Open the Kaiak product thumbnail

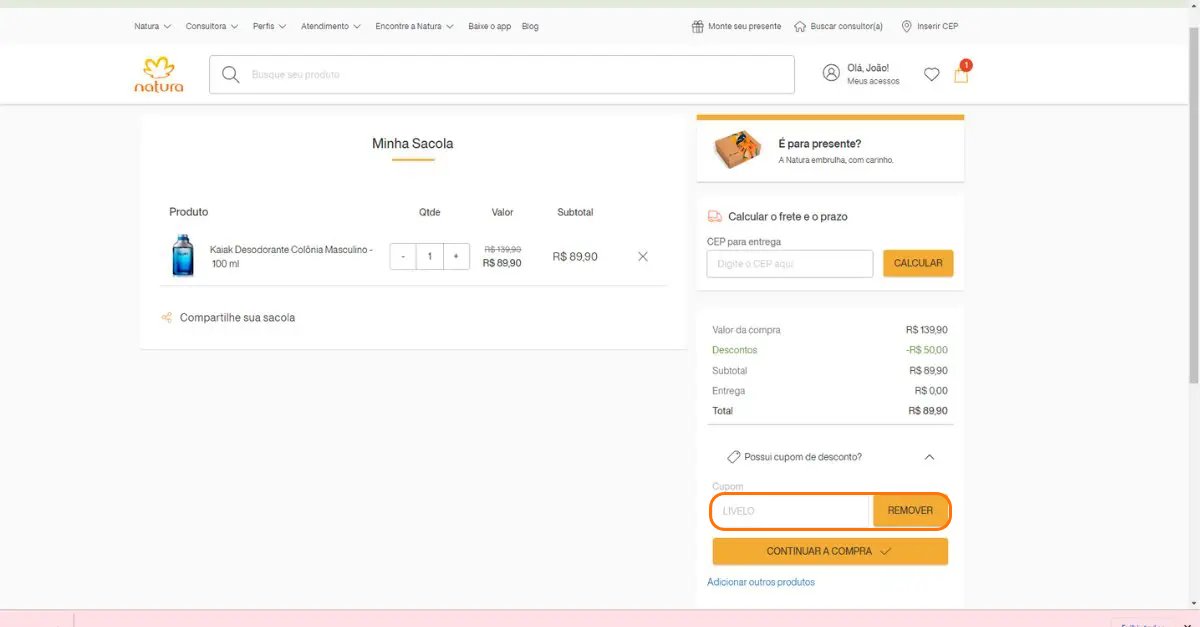coord(183,256)
